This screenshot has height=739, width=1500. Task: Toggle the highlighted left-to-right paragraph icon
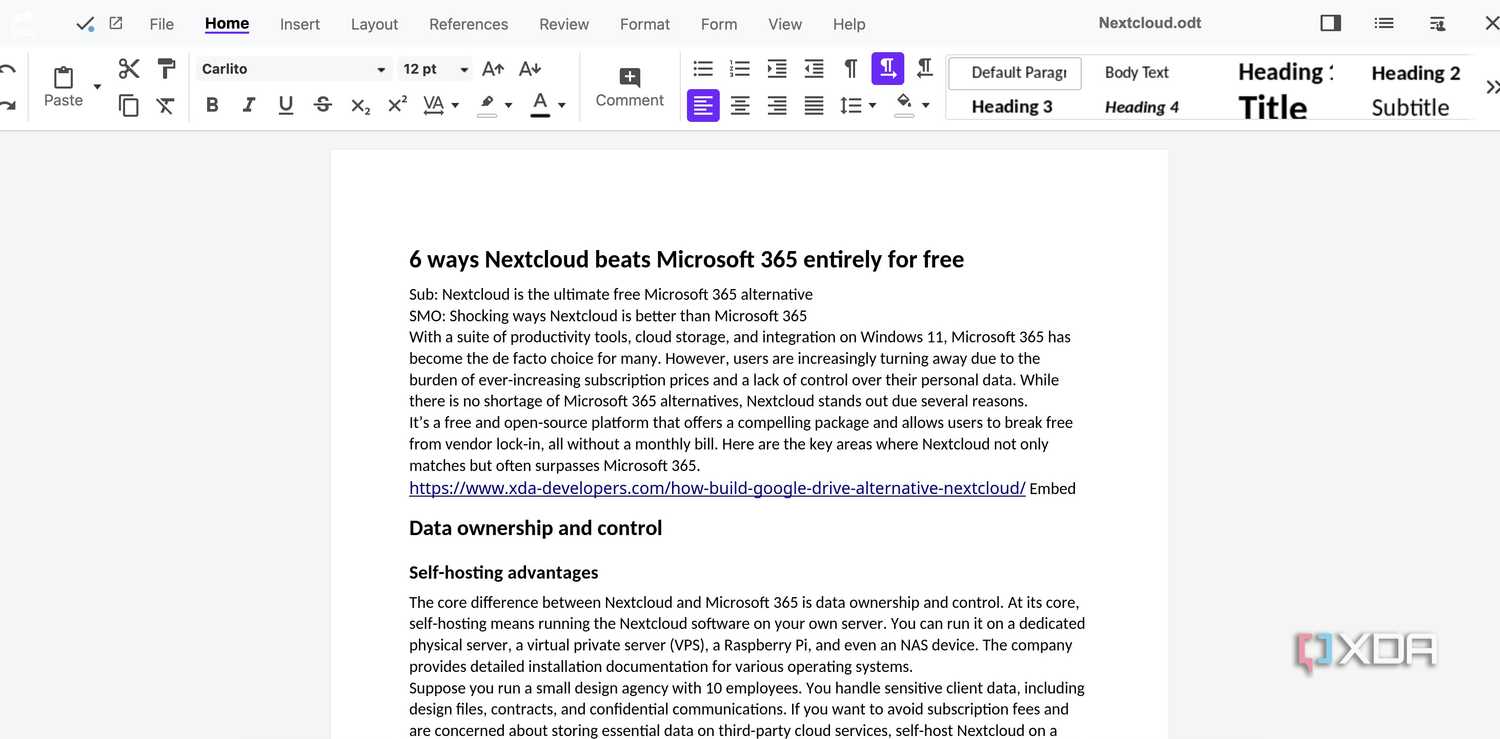[888, 68]
